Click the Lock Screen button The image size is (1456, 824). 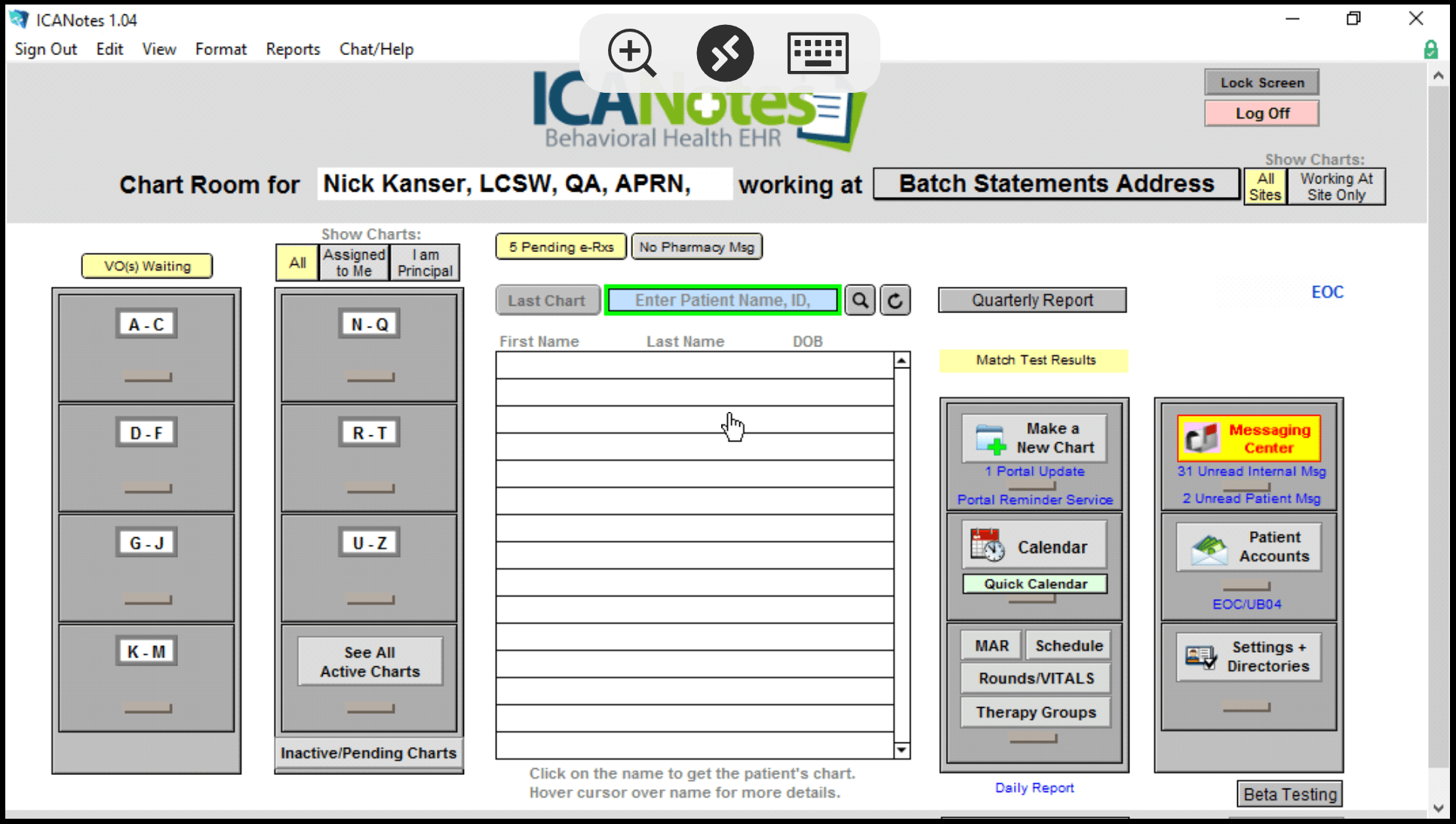pyautogui.click(x=1261, y=83)
